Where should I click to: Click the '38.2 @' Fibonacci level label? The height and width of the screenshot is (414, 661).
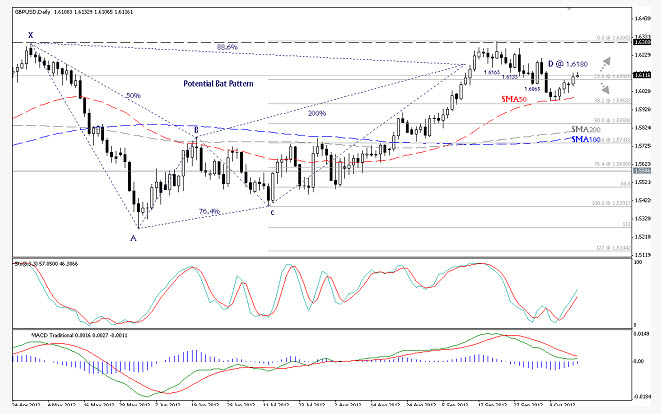tap(613, 101)
